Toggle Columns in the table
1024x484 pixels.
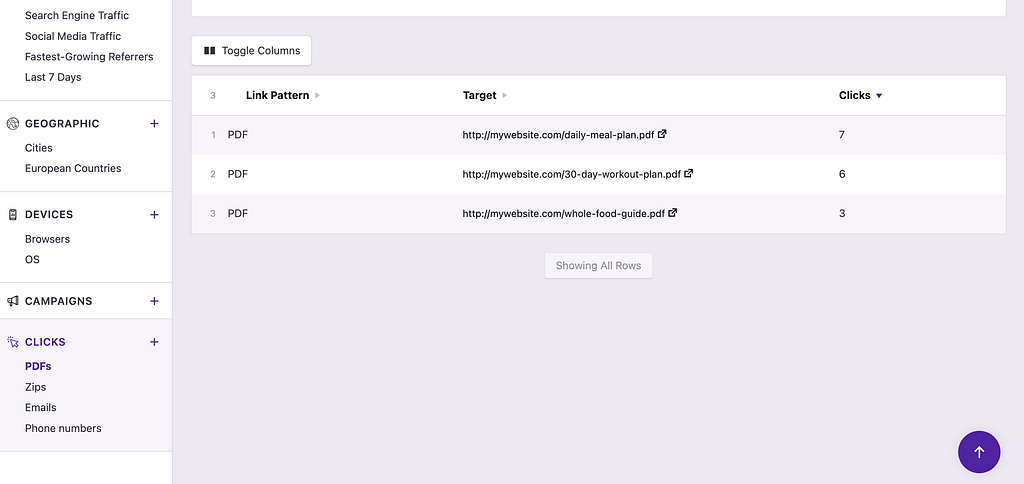point(252,51)
